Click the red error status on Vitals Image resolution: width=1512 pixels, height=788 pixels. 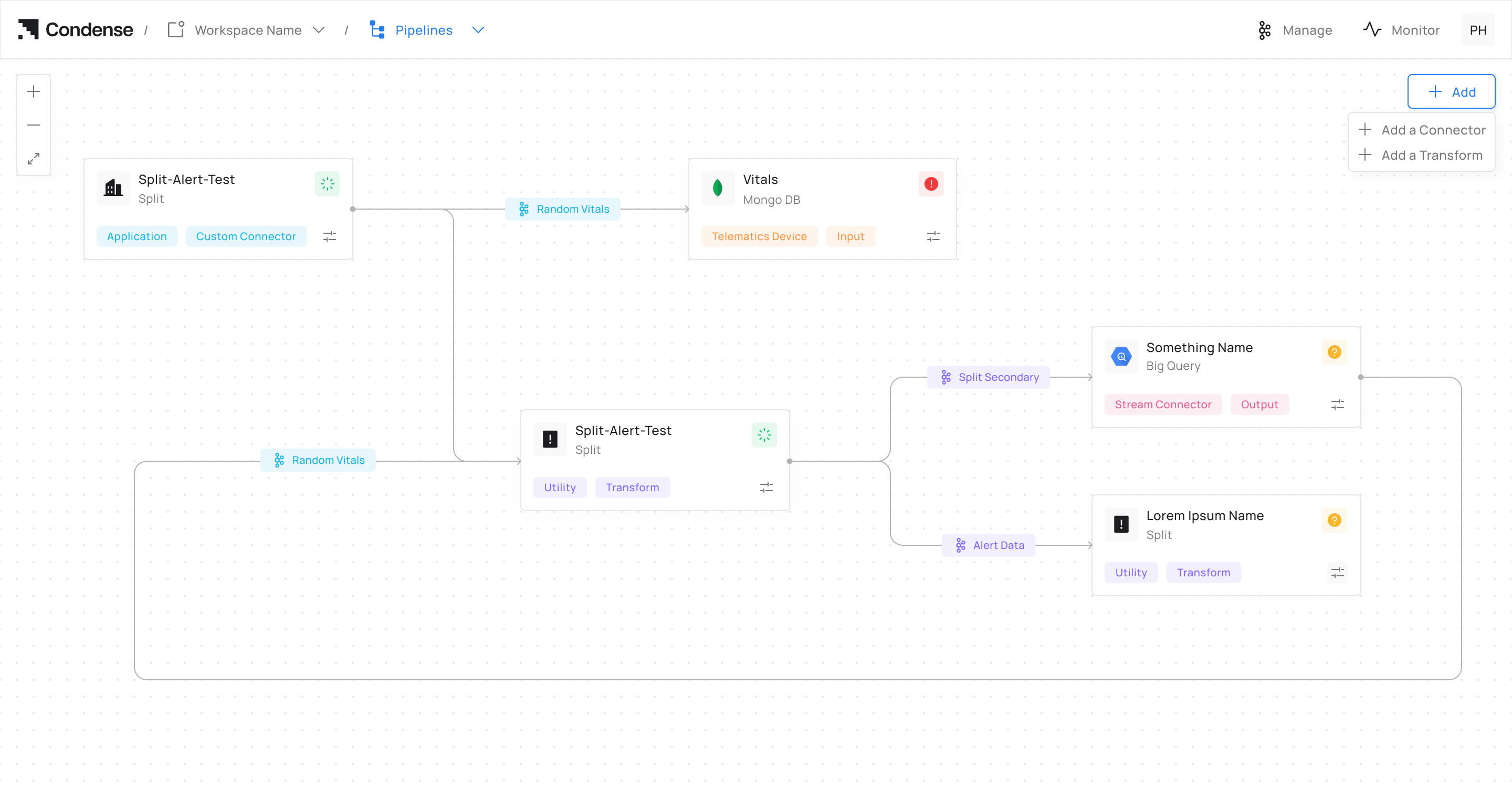coord(931,184)
